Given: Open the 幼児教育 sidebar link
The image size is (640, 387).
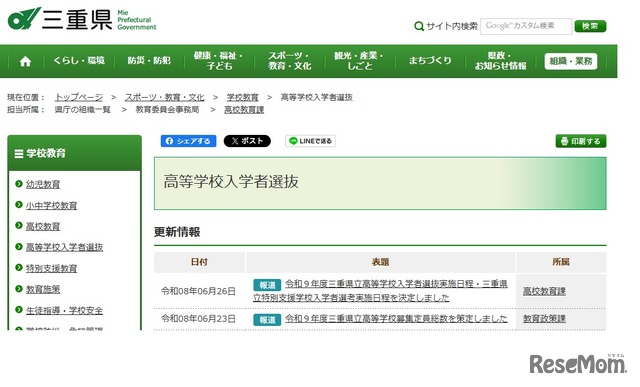Looking at the screenshot, I should click(43, 185).
